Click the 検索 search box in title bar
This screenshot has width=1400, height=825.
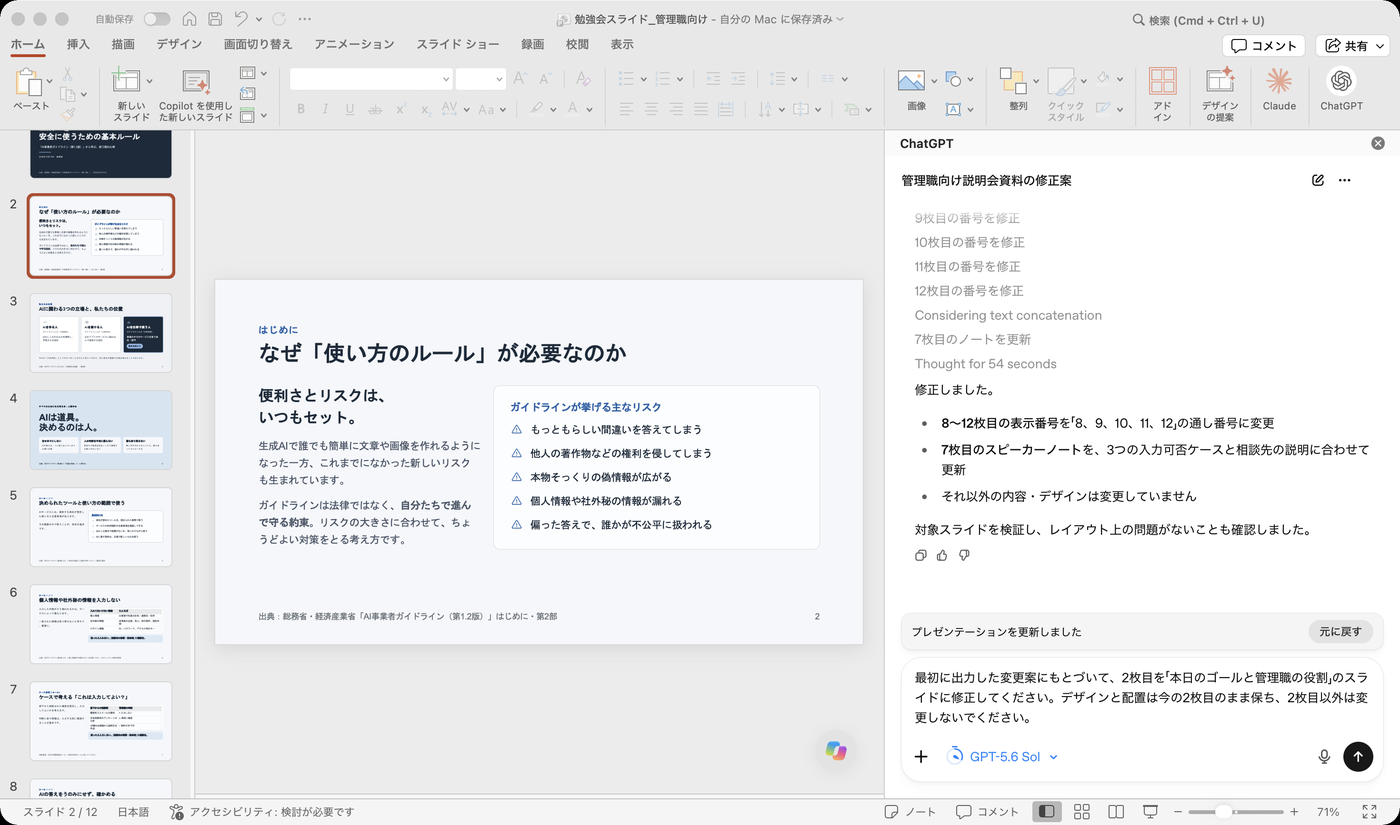[x=1200, y=20]
